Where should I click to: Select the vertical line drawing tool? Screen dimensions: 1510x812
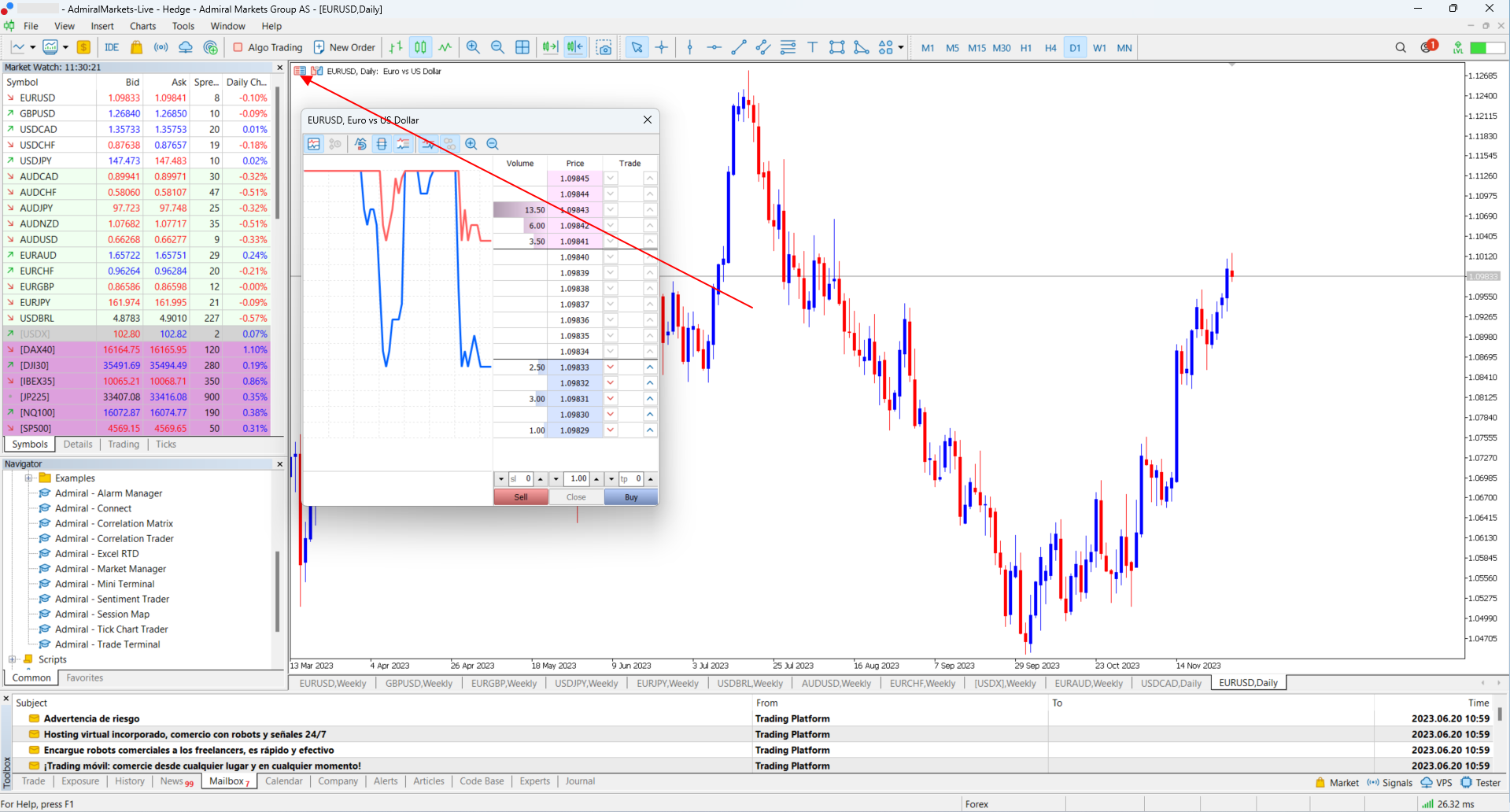tap(690, 47)
